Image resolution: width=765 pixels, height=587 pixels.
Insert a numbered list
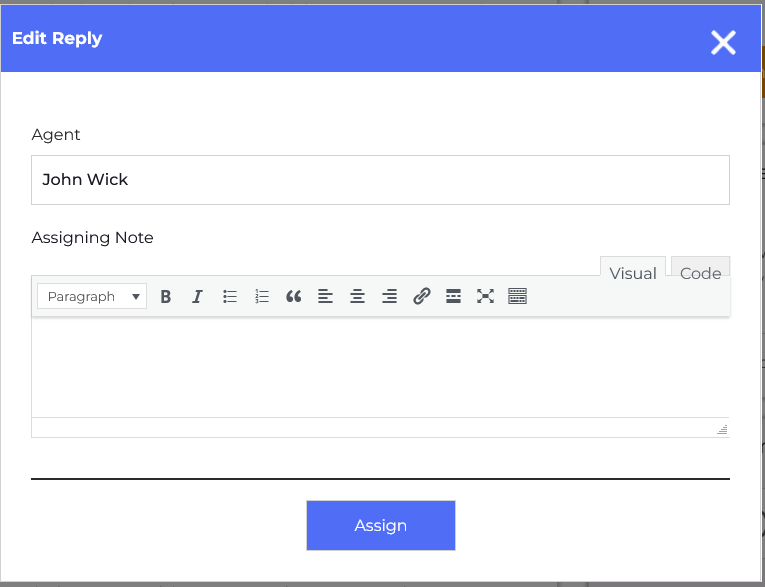pyautogui.click(x=262, y=296)
